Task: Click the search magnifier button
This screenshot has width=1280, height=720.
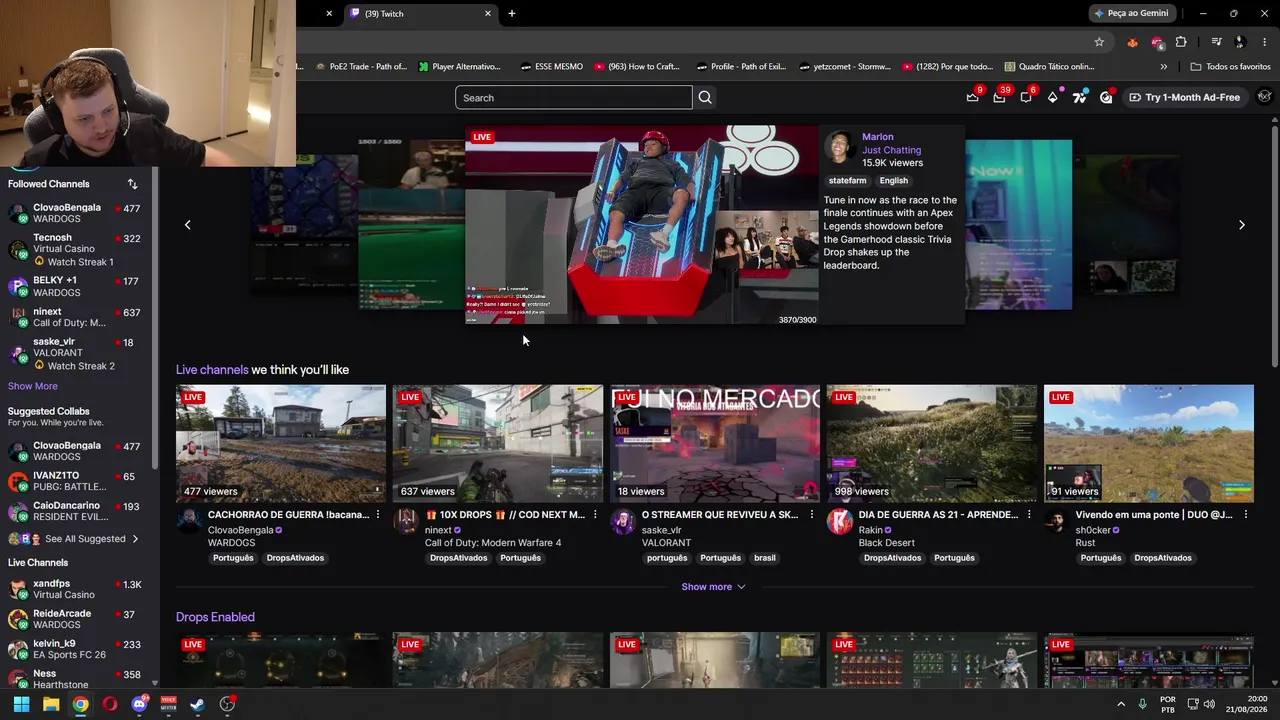Action: [x=705, y=97]
